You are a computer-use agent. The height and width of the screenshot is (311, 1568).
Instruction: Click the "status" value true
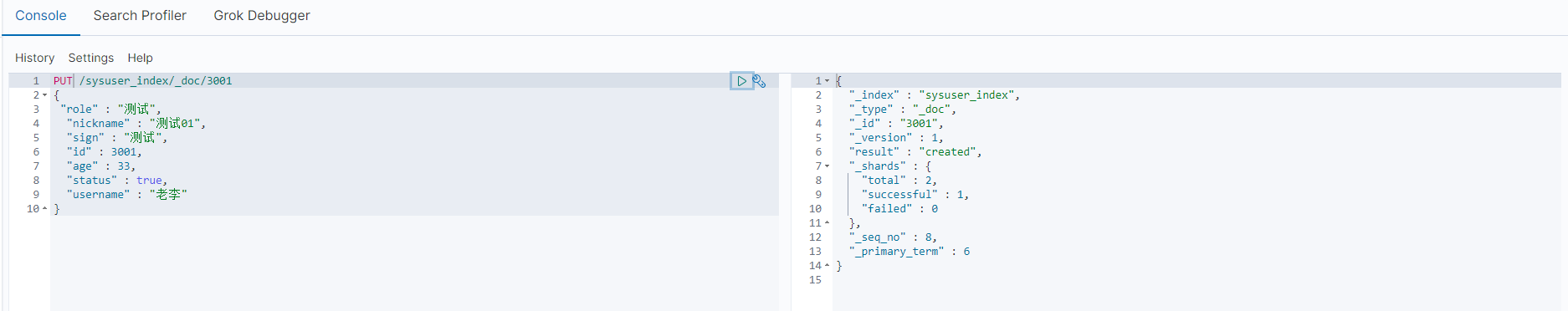point(150,181)
